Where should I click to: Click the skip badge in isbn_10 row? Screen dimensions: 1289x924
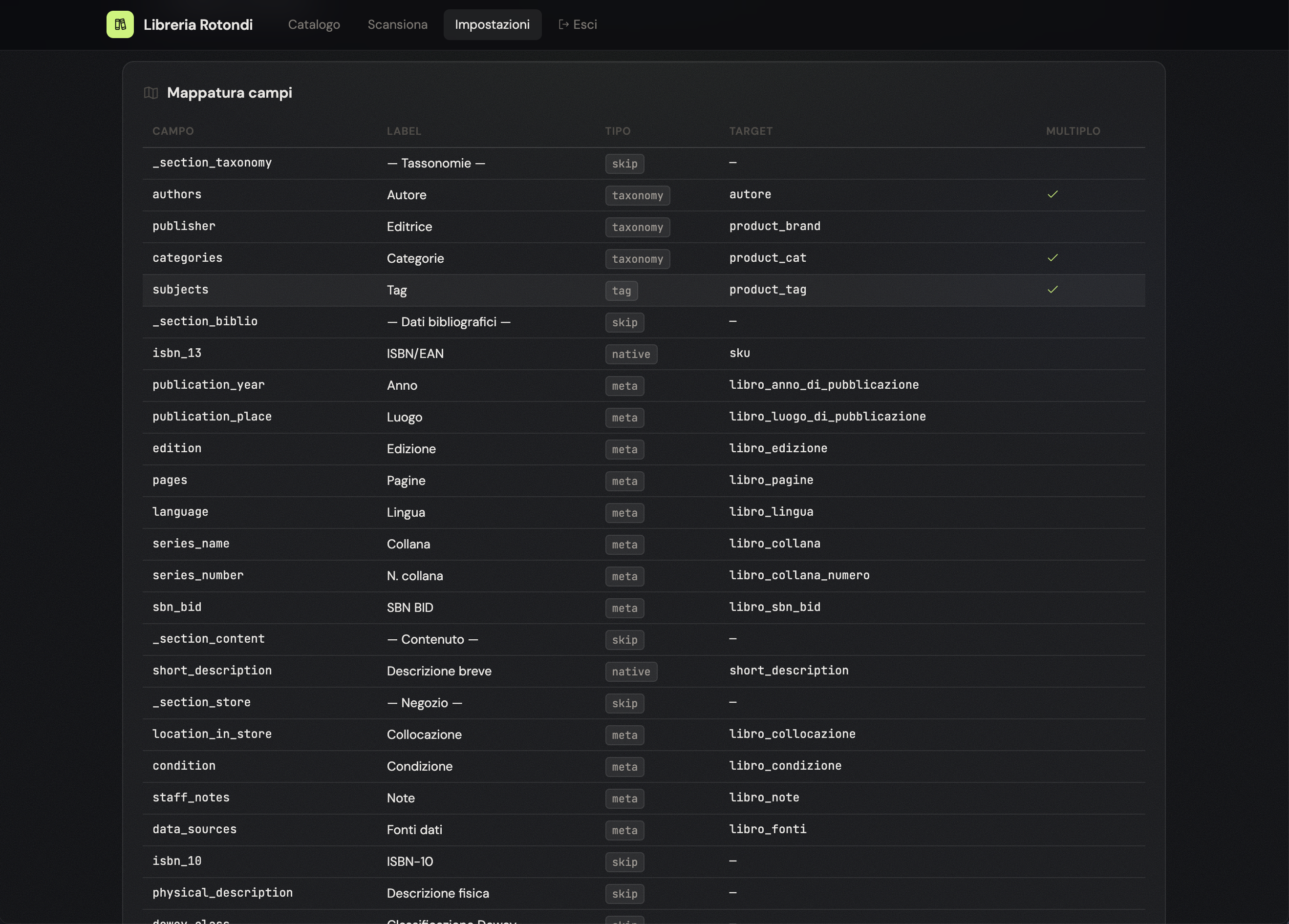click(624, 862)
